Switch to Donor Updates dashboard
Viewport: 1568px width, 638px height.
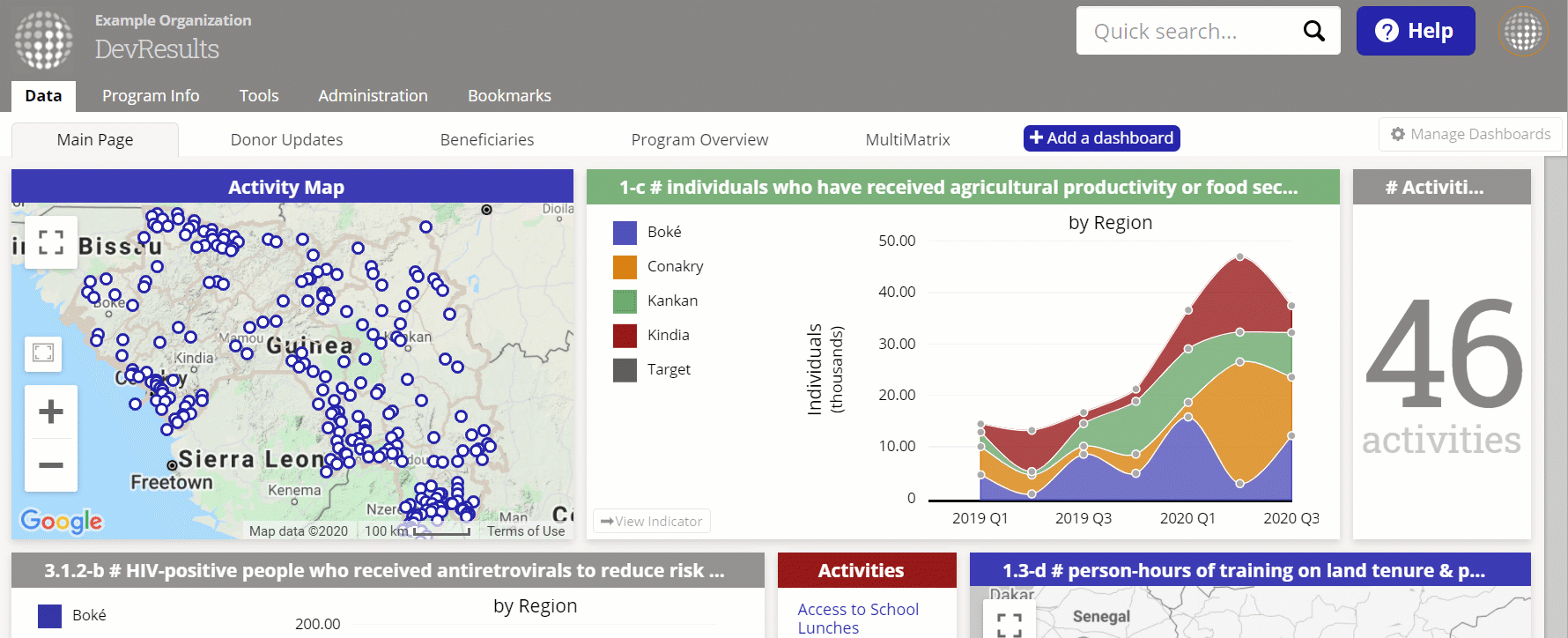pyautogui.click(x=286, y=139)
